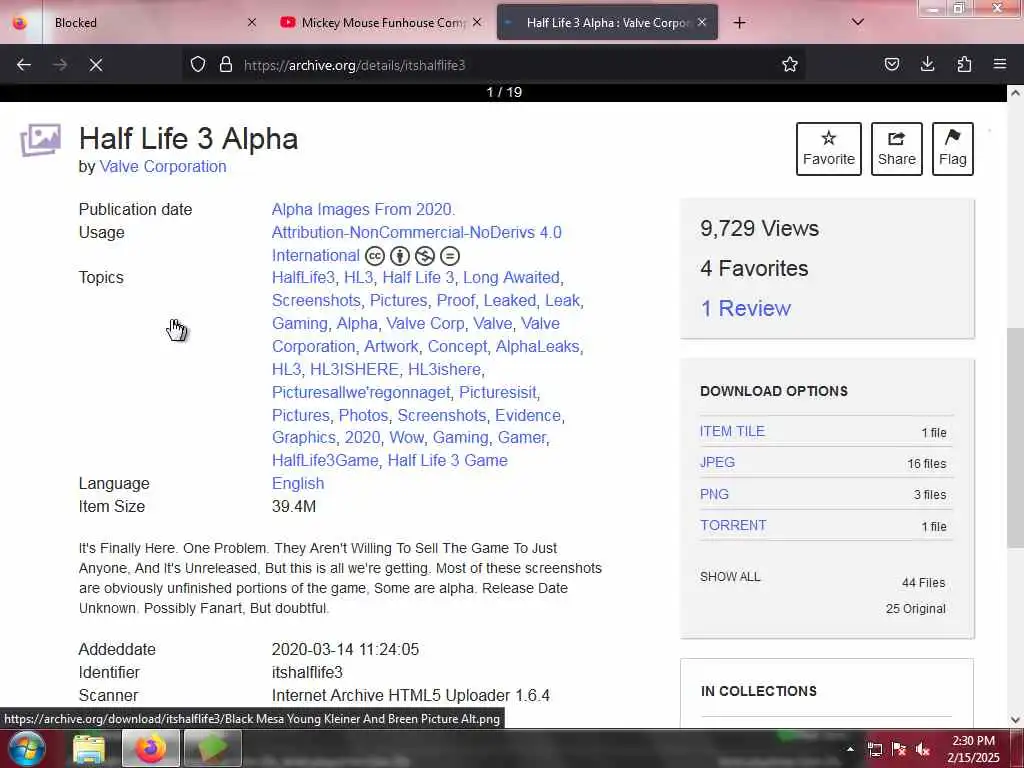Open a new browser tab
This screenshot has width=1024, height=768.
[x=739, y=23]
